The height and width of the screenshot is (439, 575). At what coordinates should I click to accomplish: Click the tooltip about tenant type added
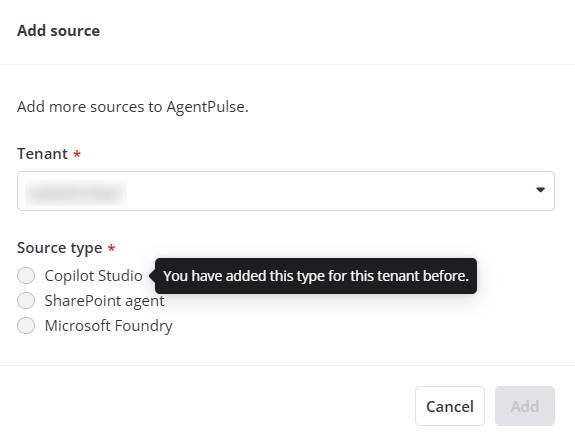(x=316, y=276)
